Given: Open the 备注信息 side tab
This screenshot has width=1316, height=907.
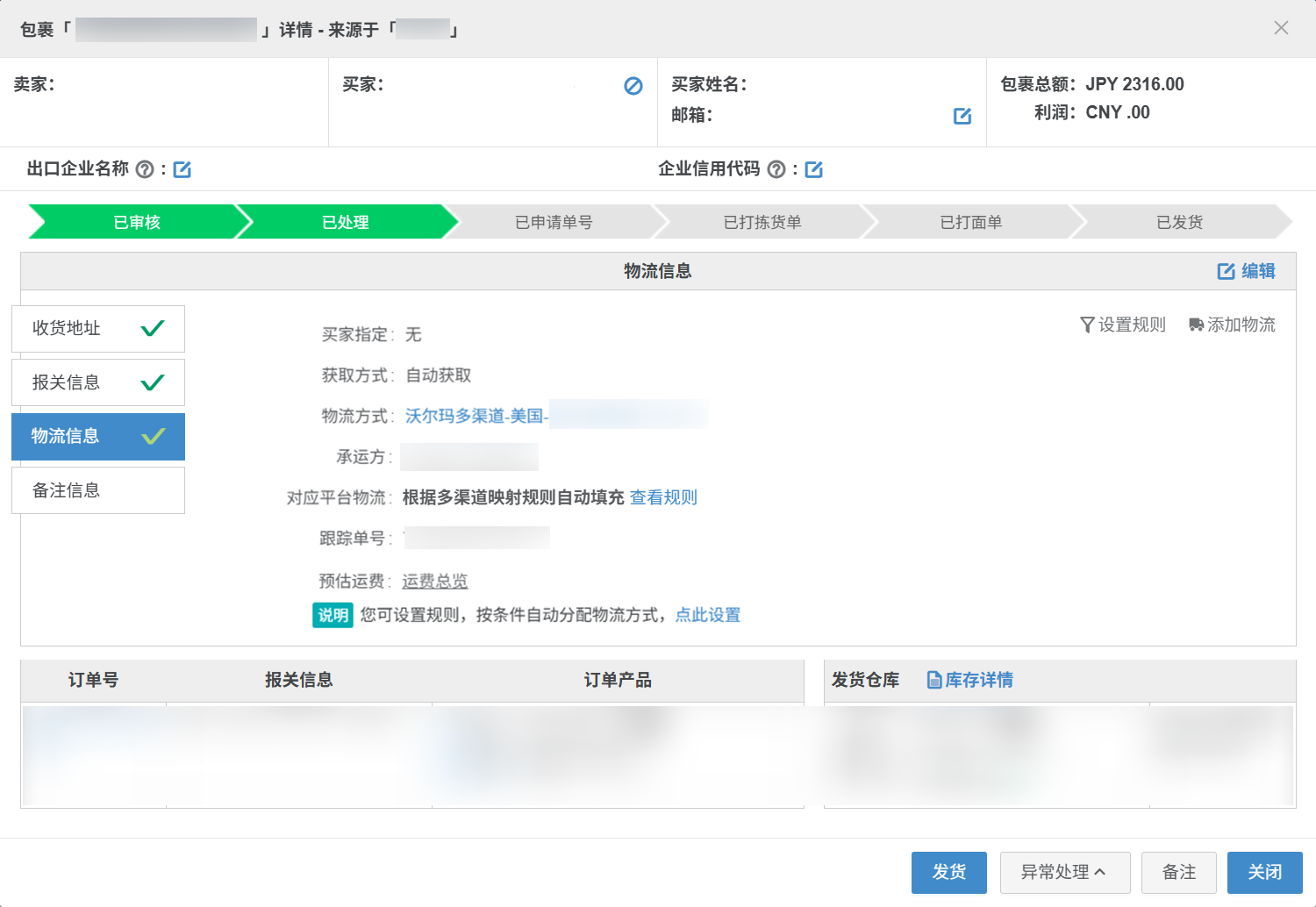Looking at the screenshot, I should [98, 490].
